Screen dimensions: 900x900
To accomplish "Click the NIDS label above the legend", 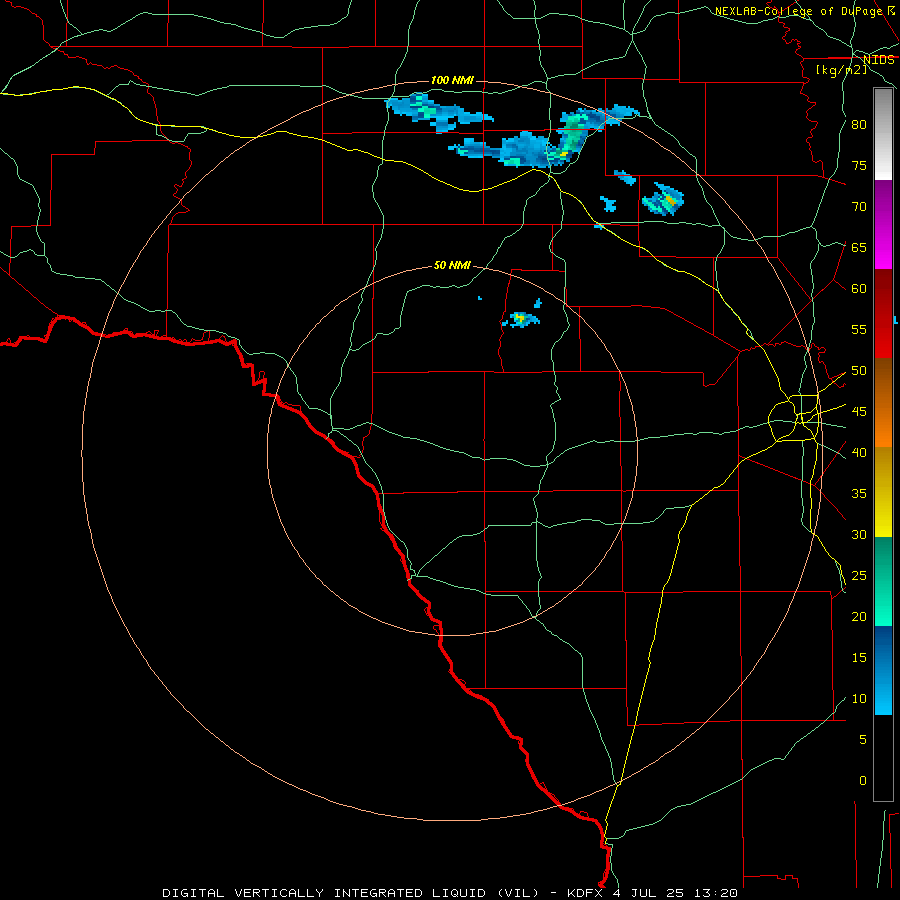I will click(878, 60).
